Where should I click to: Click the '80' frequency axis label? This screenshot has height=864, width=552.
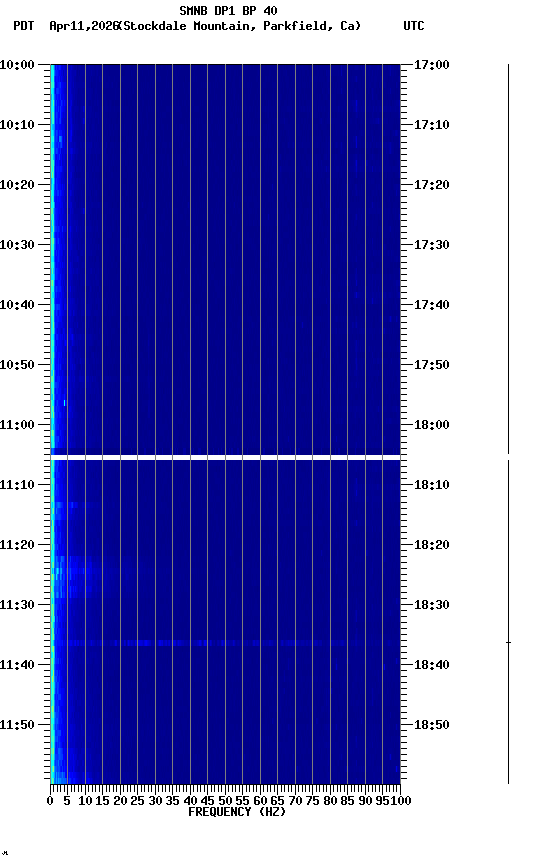click(x=330, y=802)
